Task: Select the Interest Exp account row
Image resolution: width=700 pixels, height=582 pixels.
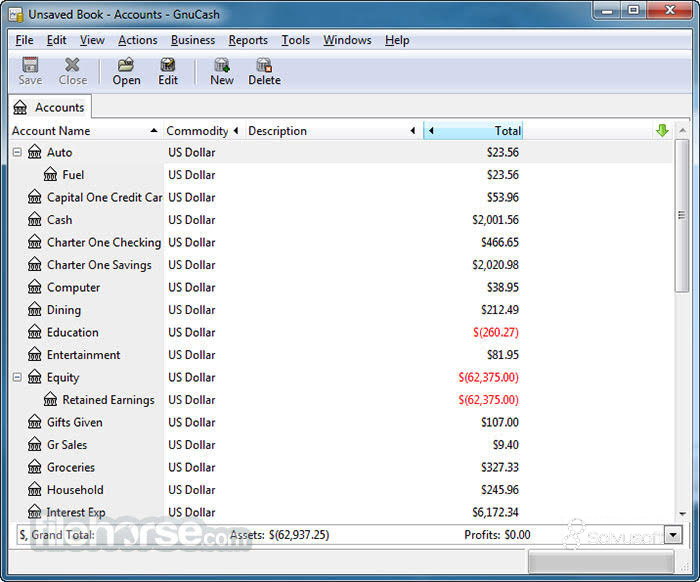Action: pos(341,512)
